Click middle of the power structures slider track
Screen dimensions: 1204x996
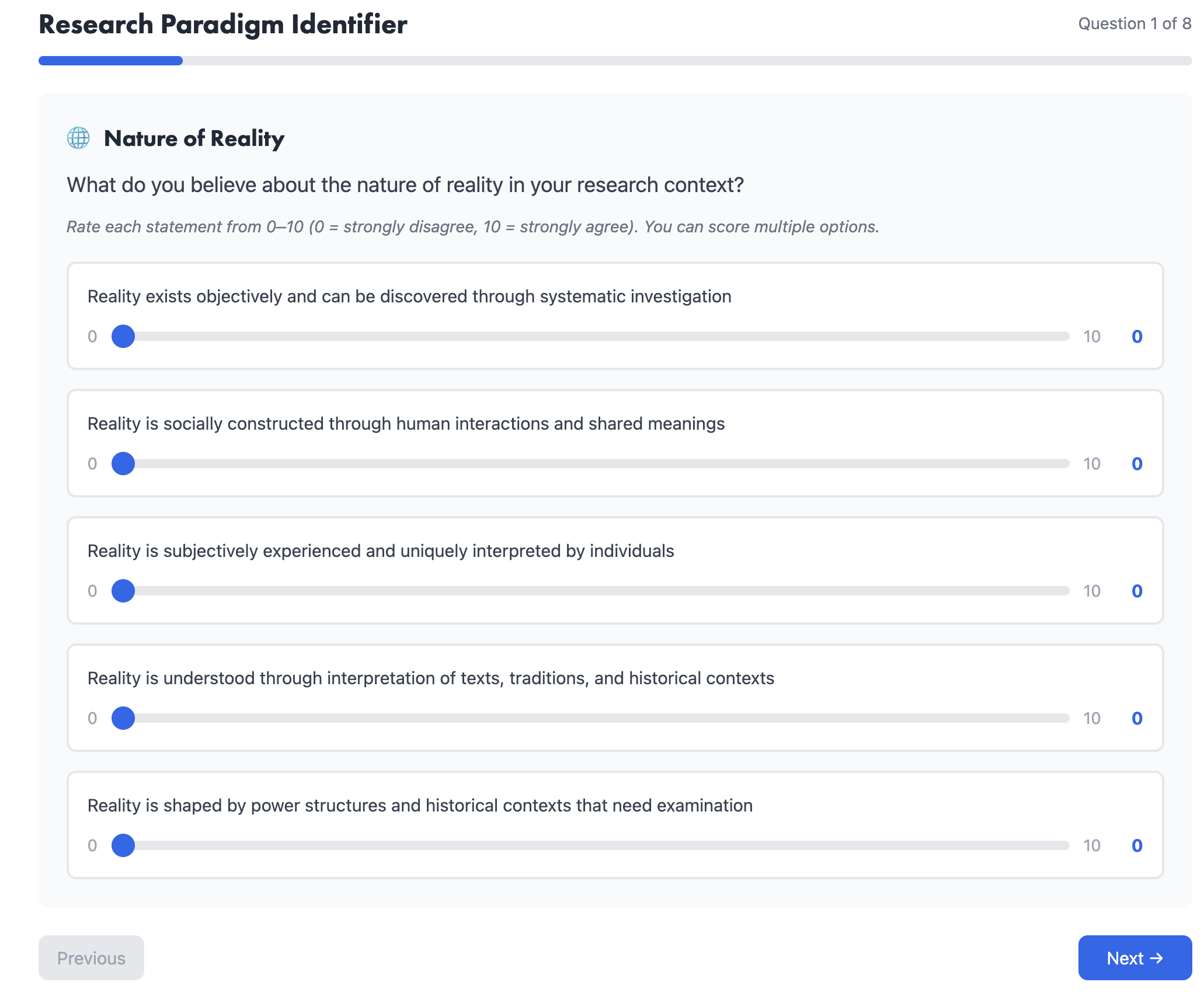590,845
